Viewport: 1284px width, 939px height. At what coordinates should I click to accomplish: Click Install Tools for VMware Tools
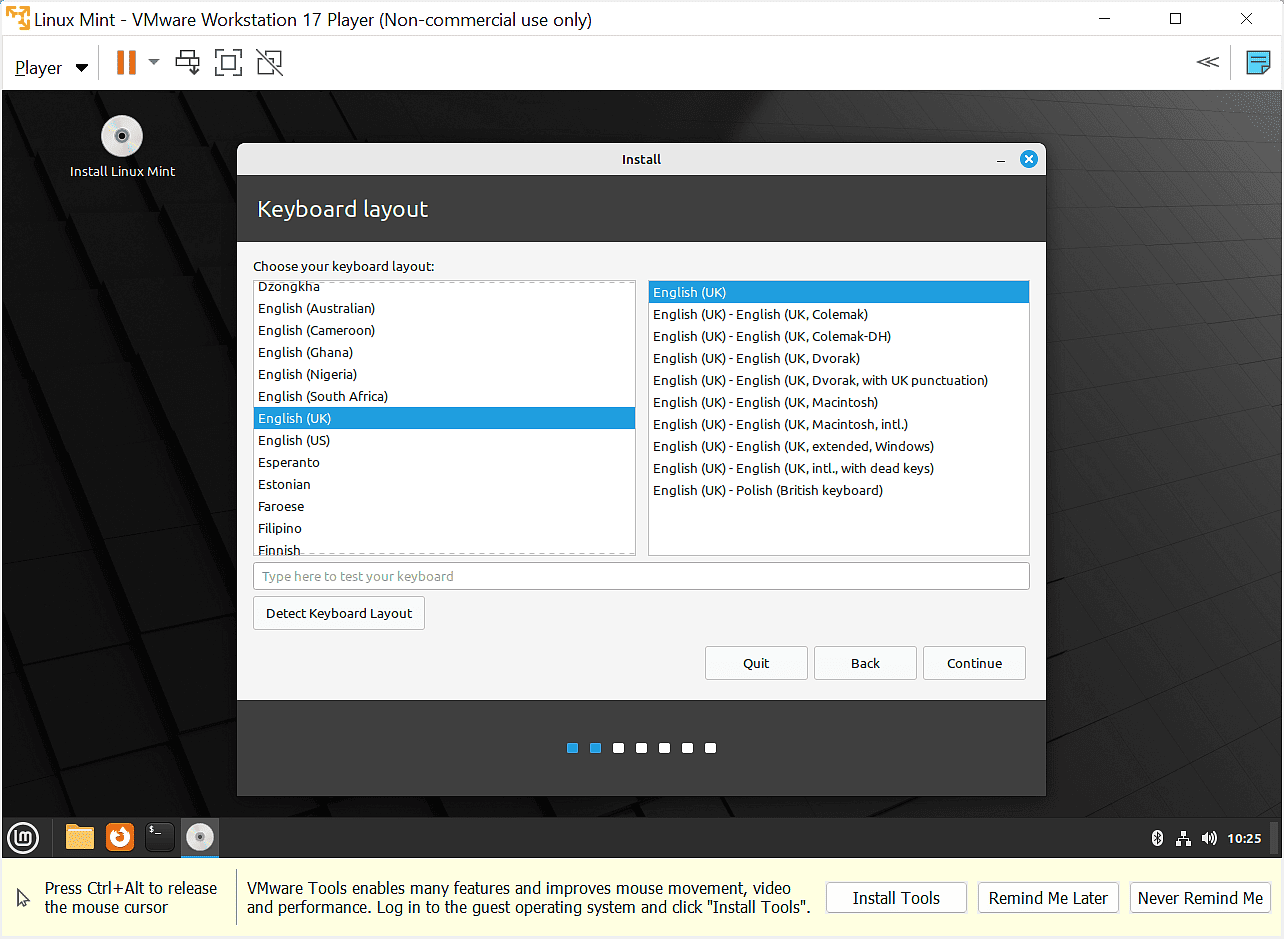pyautogui.click(x=895, y=897)
